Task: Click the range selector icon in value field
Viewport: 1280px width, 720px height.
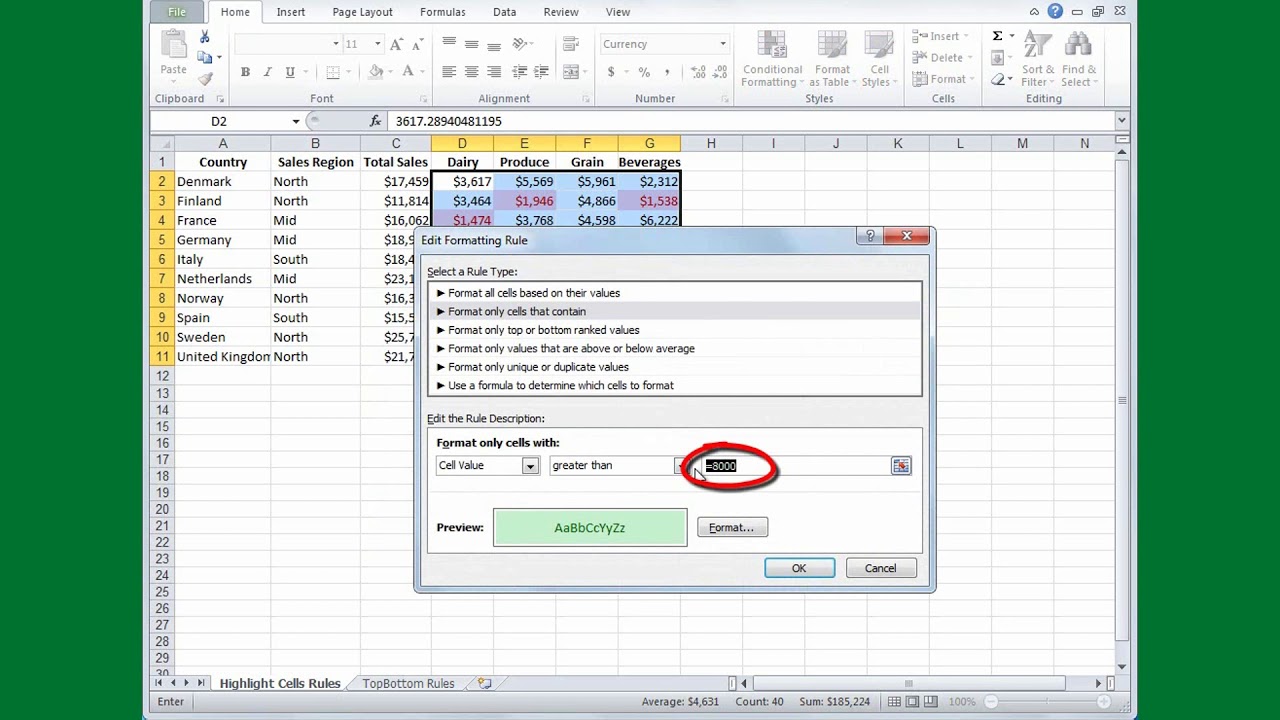Action: coord(901,466)
